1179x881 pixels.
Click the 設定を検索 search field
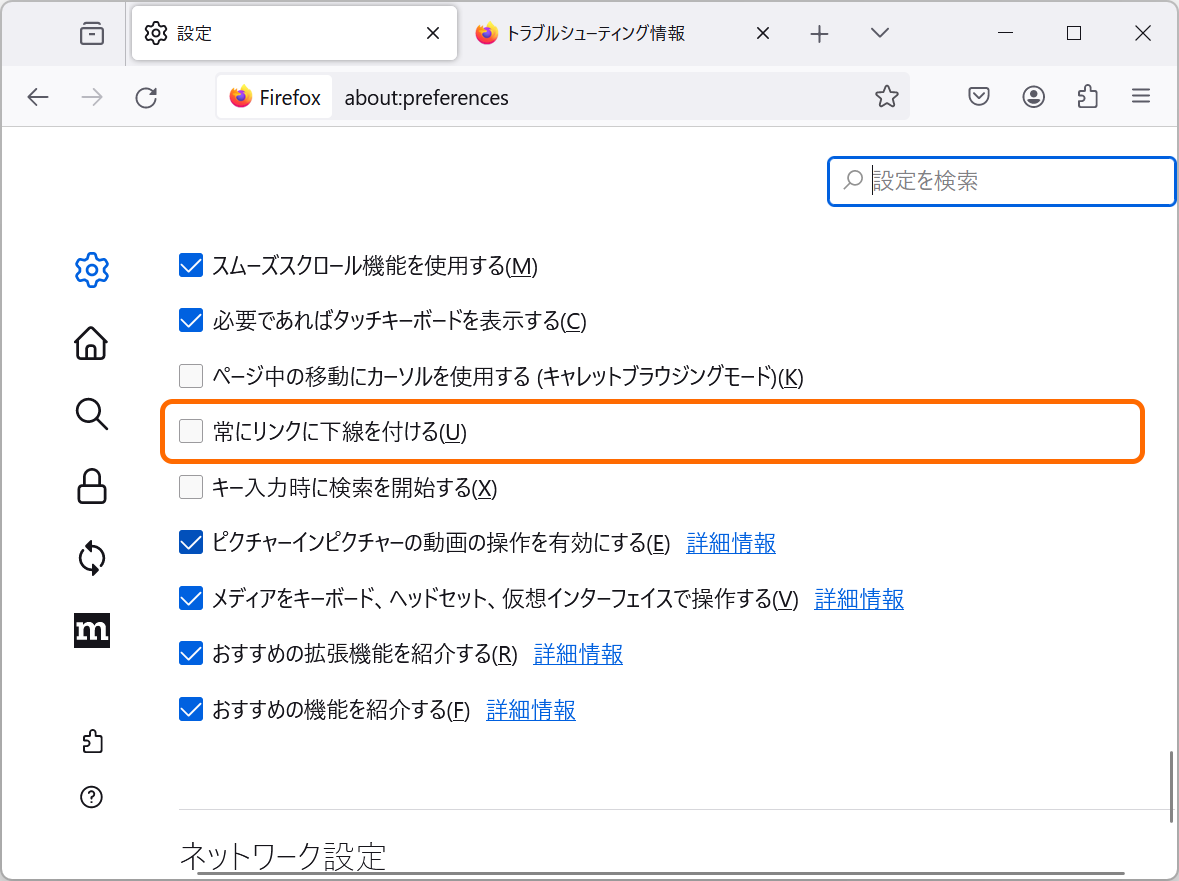(x=1000, y=181)
